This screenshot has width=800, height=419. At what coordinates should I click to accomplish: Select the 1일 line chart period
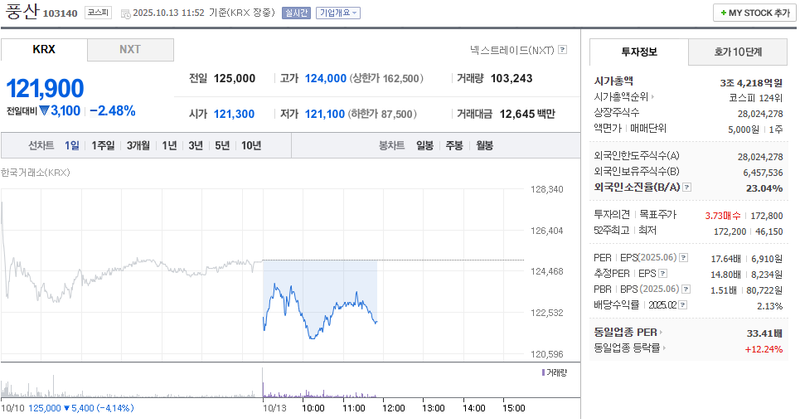click(x=72, y=146)
